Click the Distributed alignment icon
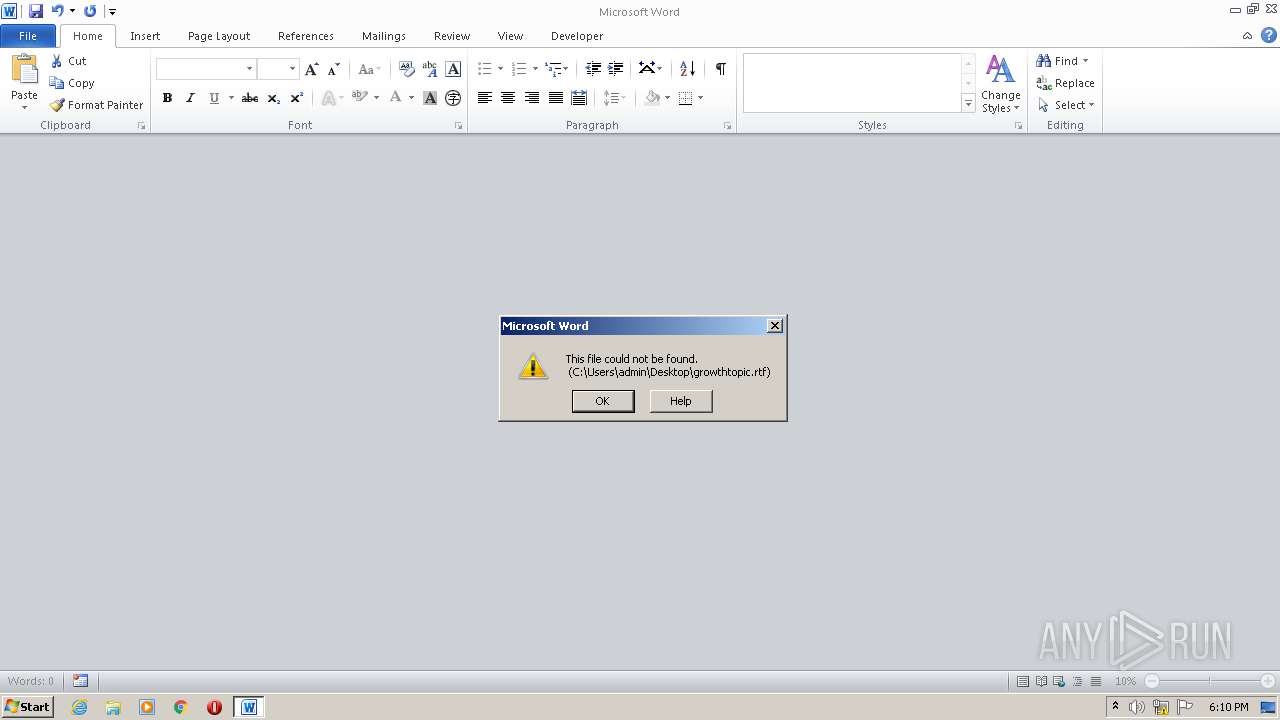 [x=579, y=98]
